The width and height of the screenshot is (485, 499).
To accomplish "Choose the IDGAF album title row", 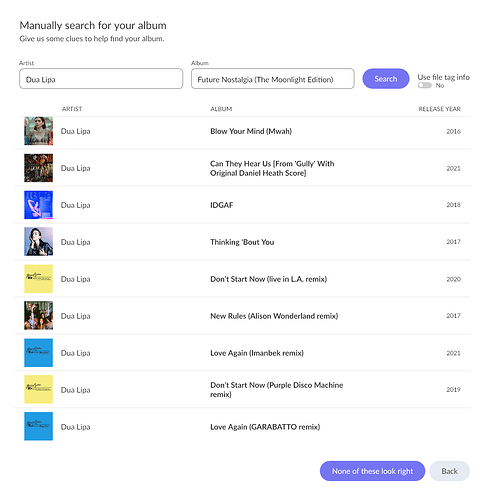I will 242,205.
